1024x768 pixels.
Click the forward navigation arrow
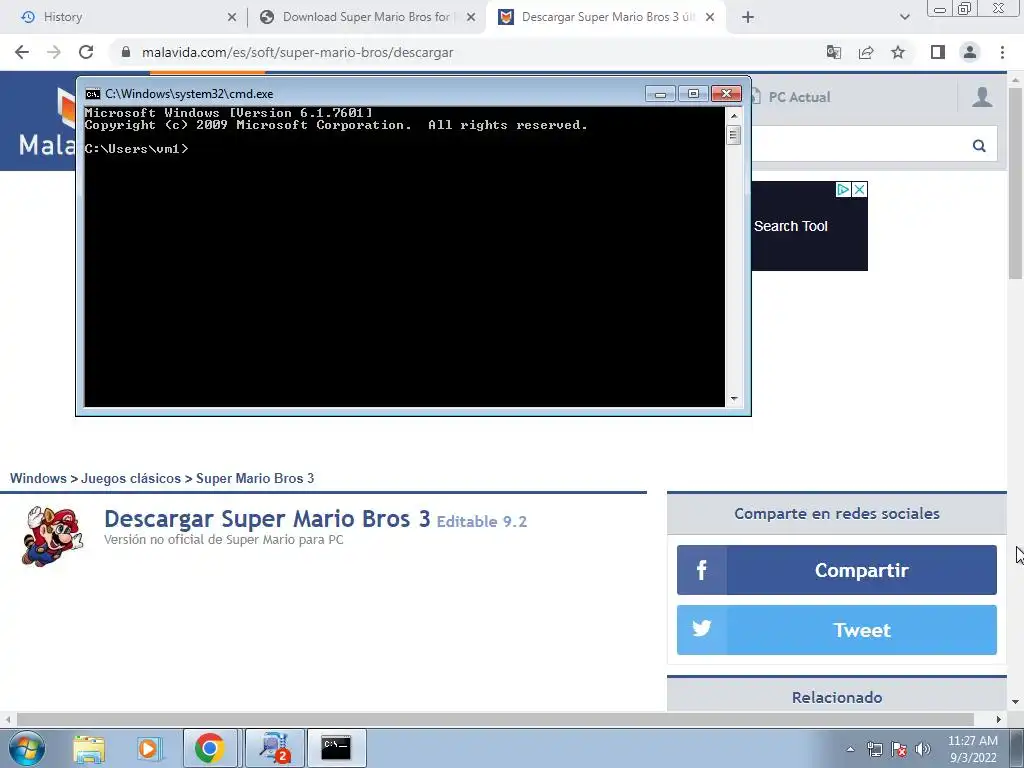coord(54,52)
